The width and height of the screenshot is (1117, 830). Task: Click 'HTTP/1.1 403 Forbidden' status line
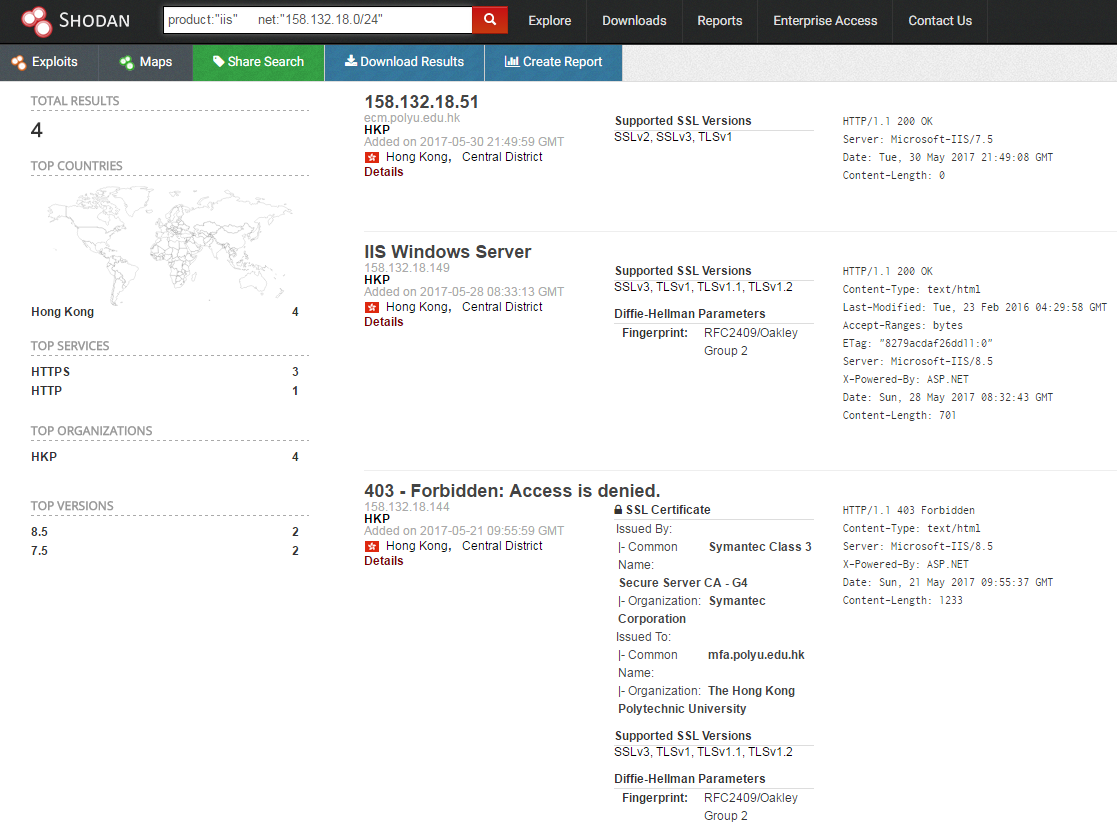tap(908, 511)
